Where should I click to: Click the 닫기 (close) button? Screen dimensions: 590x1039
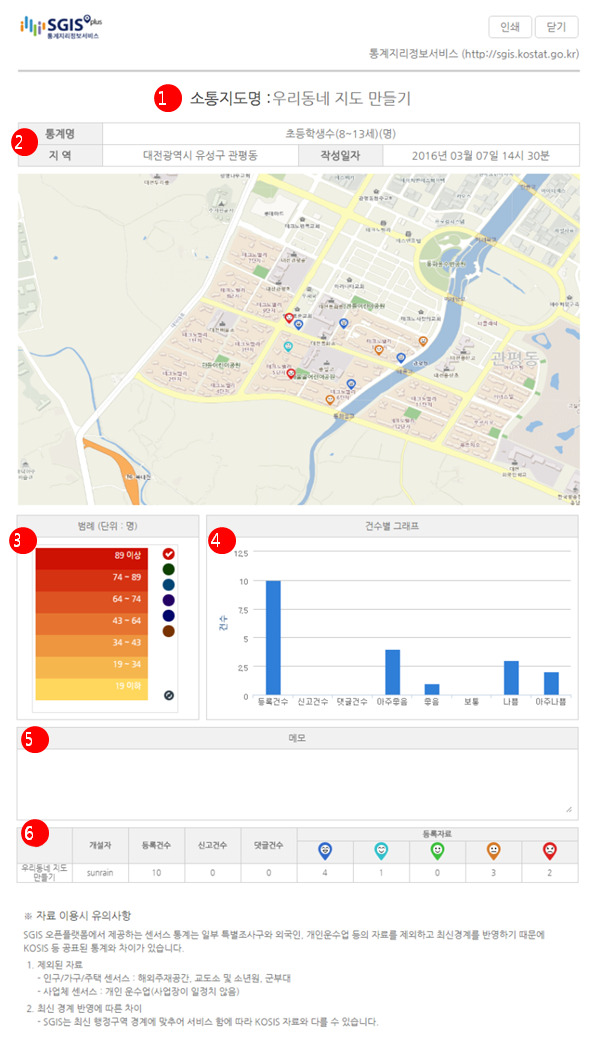tap(556, 27)
